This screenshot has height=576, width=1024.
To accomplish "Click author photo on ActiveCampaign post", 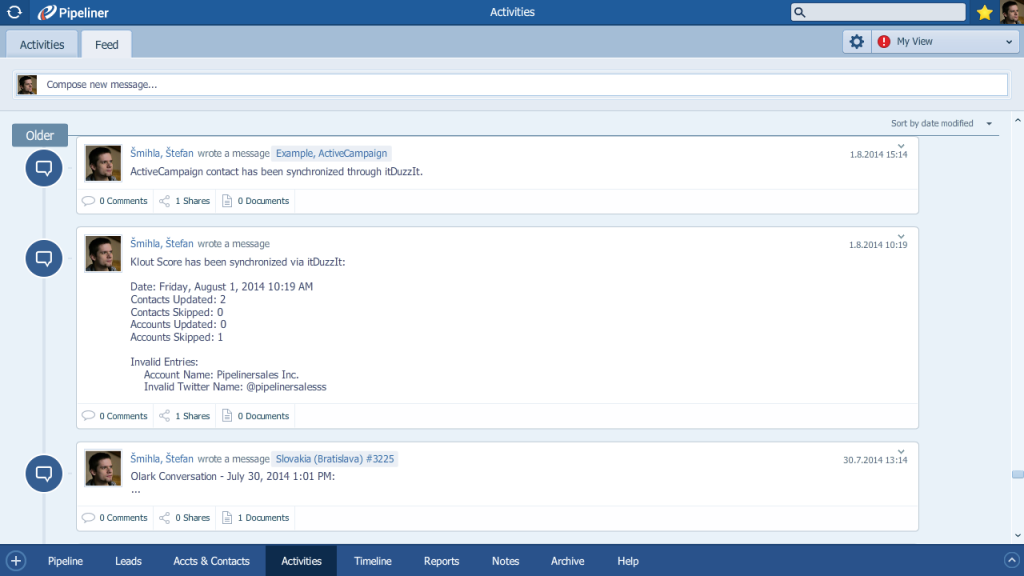I will pos(103,163).
